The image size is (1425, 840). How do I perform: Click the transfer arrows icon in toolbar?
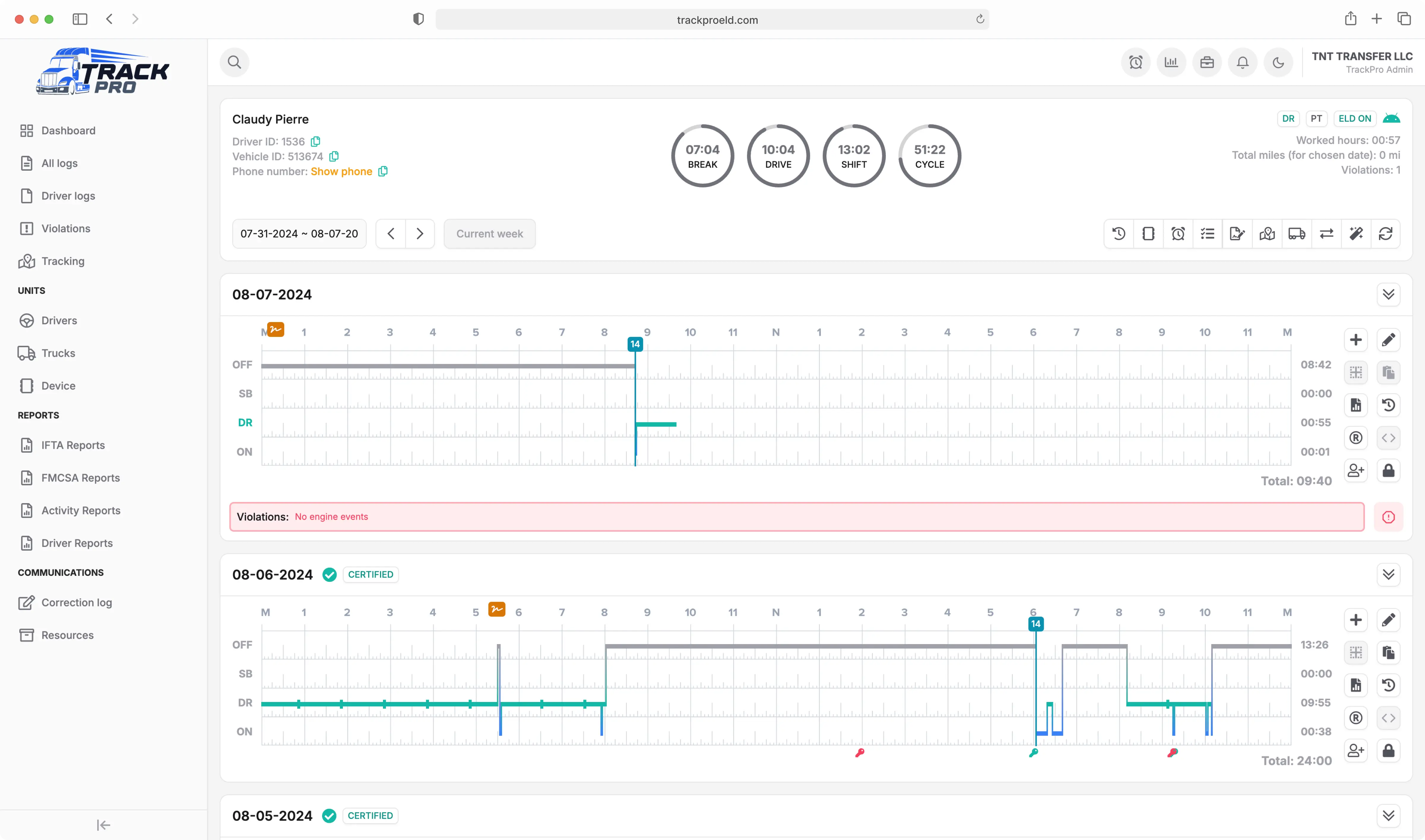(x=1326, y=234)
